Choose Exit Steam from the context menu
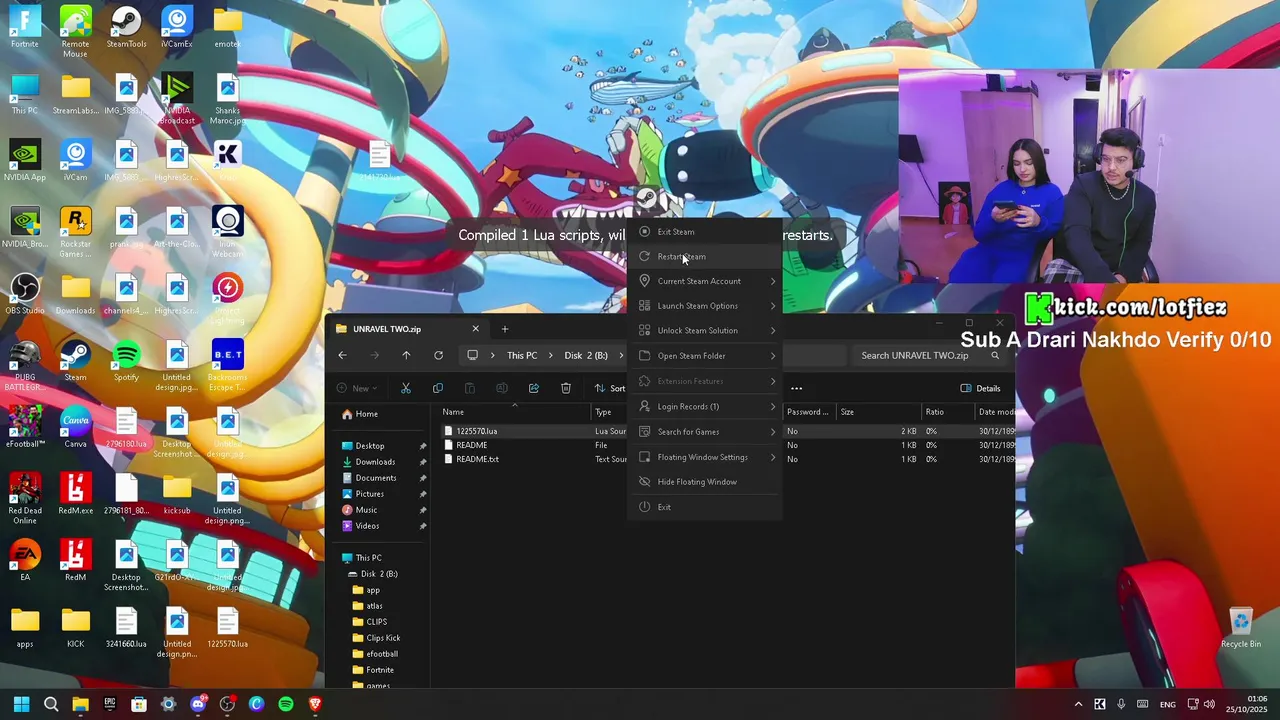Image resolution: width=1280 pixels, height=720 pixels. click(x=705, y=232)
